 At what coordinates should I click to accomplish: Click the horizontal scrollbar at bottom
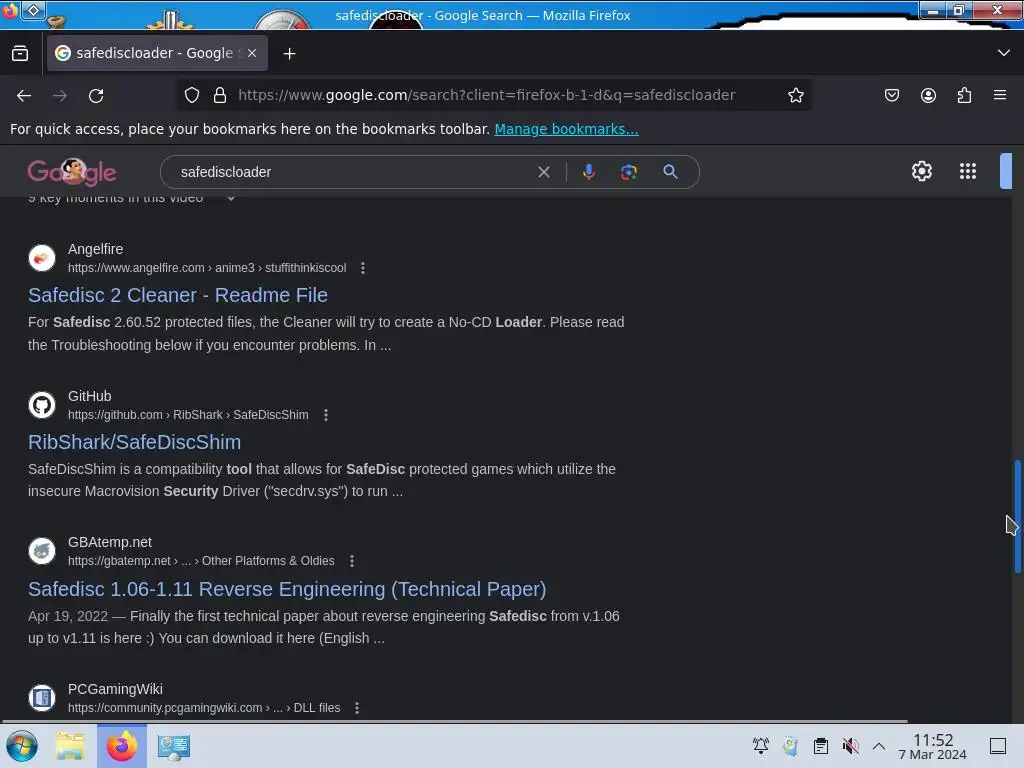(x=454, y=722)
